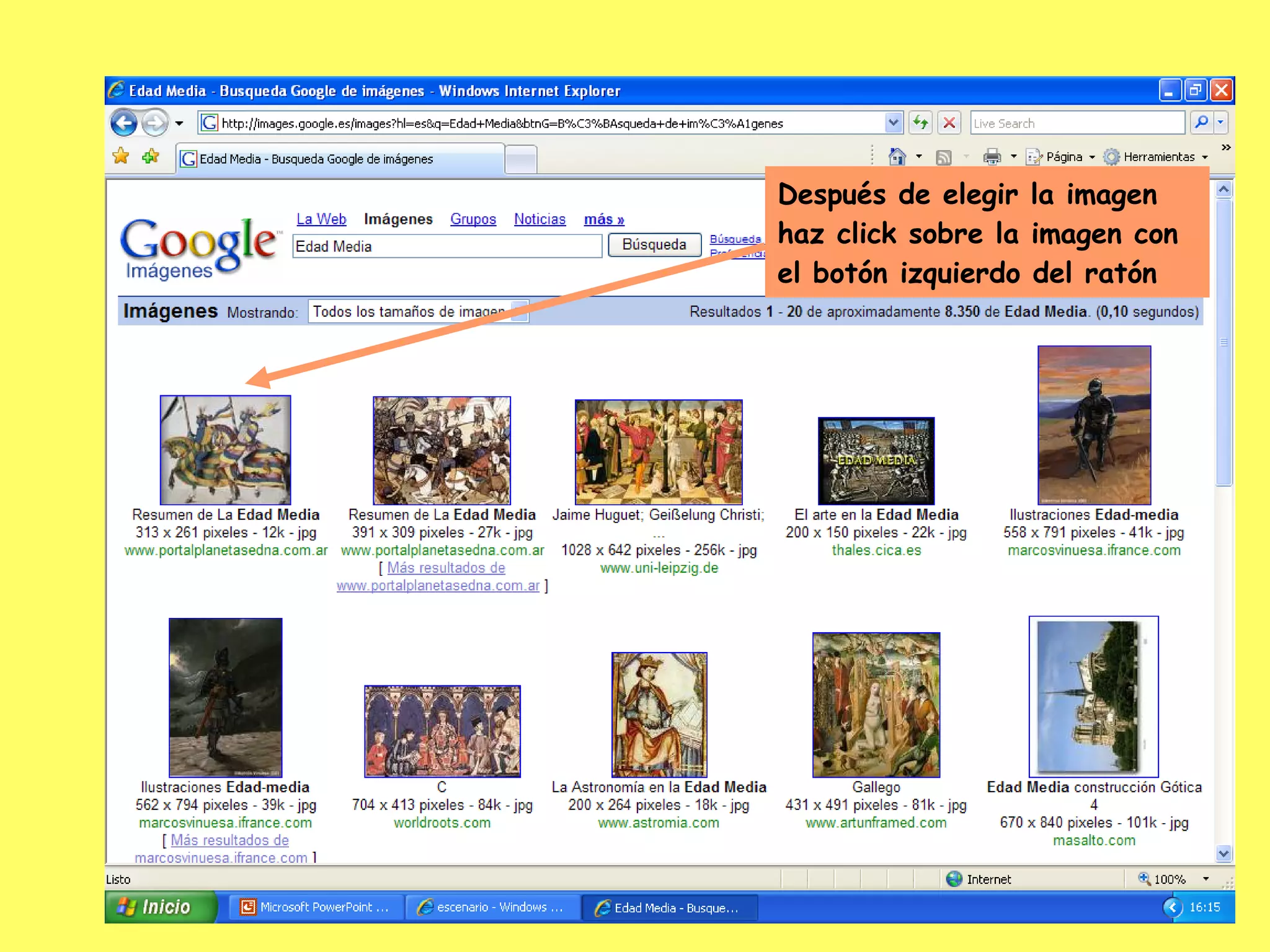Open the Herramientas menu
This screenshot has height=952, width=1270.
point(1156,157)
